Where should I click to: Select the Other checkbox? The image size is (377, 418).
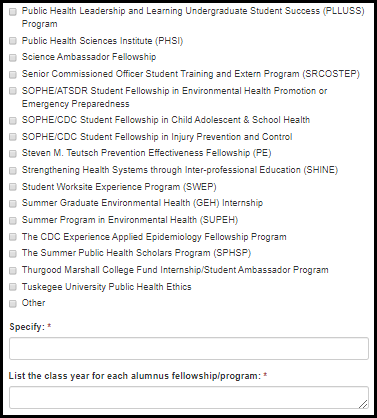(x=13, y=304)
